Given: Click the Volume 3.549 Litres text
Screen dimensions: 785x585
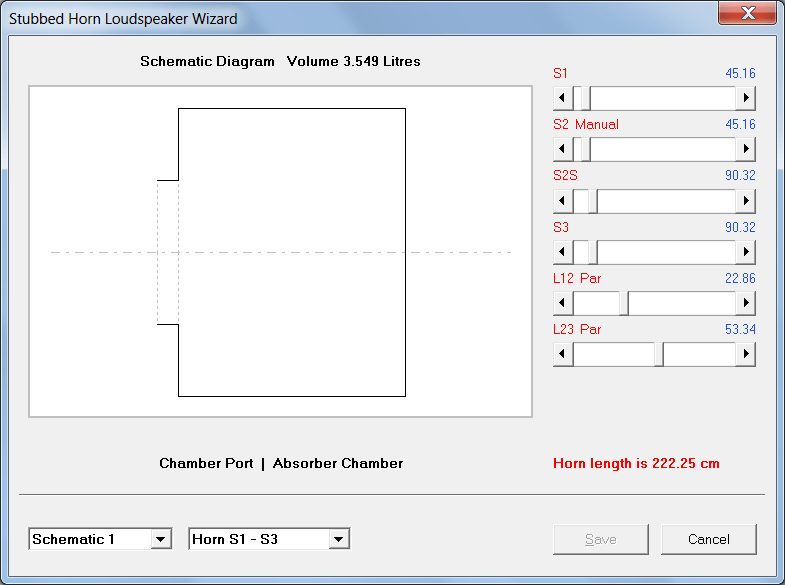Looking at the screenshot, I should point(353,61).
